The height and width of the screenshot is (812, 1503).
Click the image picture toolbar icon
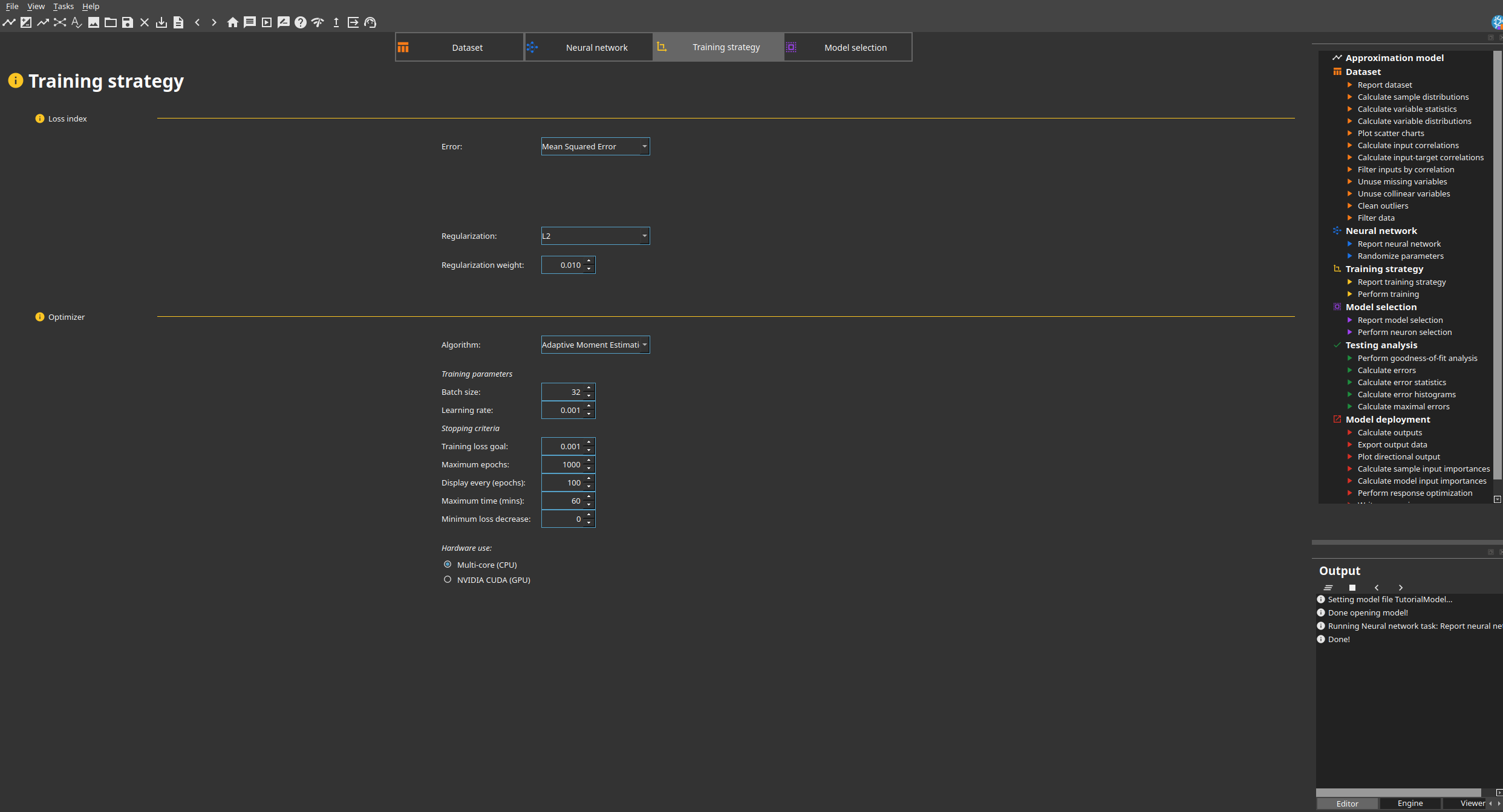click(x=94, y=22)
